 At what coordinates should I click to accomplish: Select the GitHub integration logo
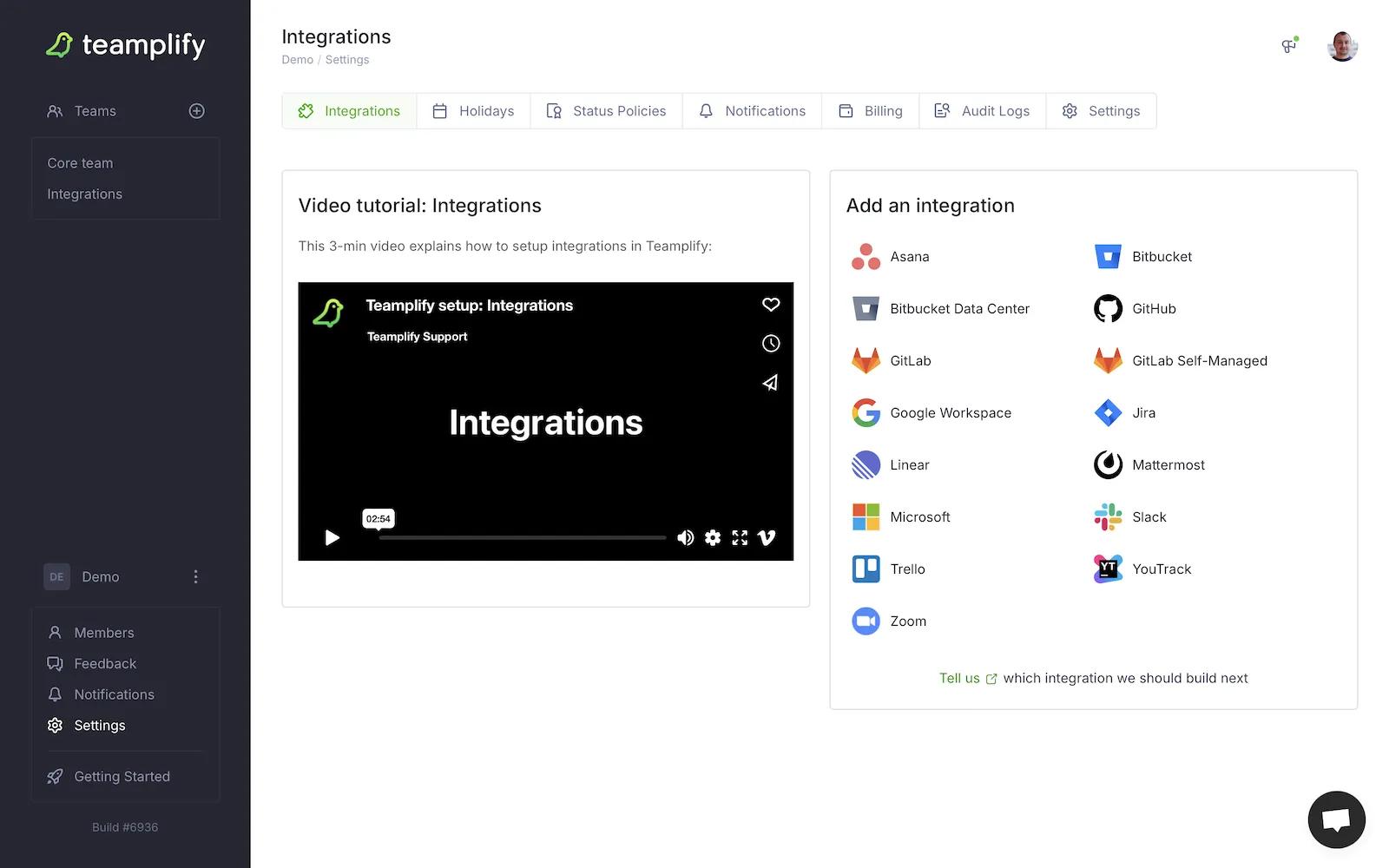tap(1108, 309)
